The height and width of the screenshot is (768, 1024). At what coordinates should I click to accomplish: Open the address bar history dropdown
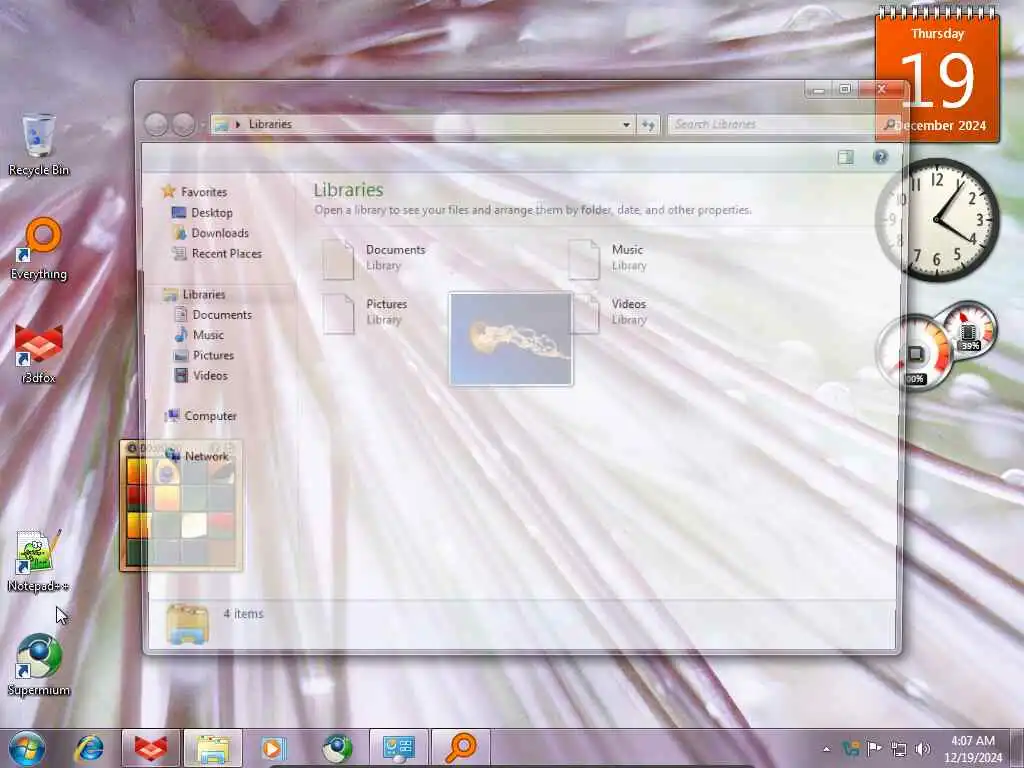(x=626, y=124)
